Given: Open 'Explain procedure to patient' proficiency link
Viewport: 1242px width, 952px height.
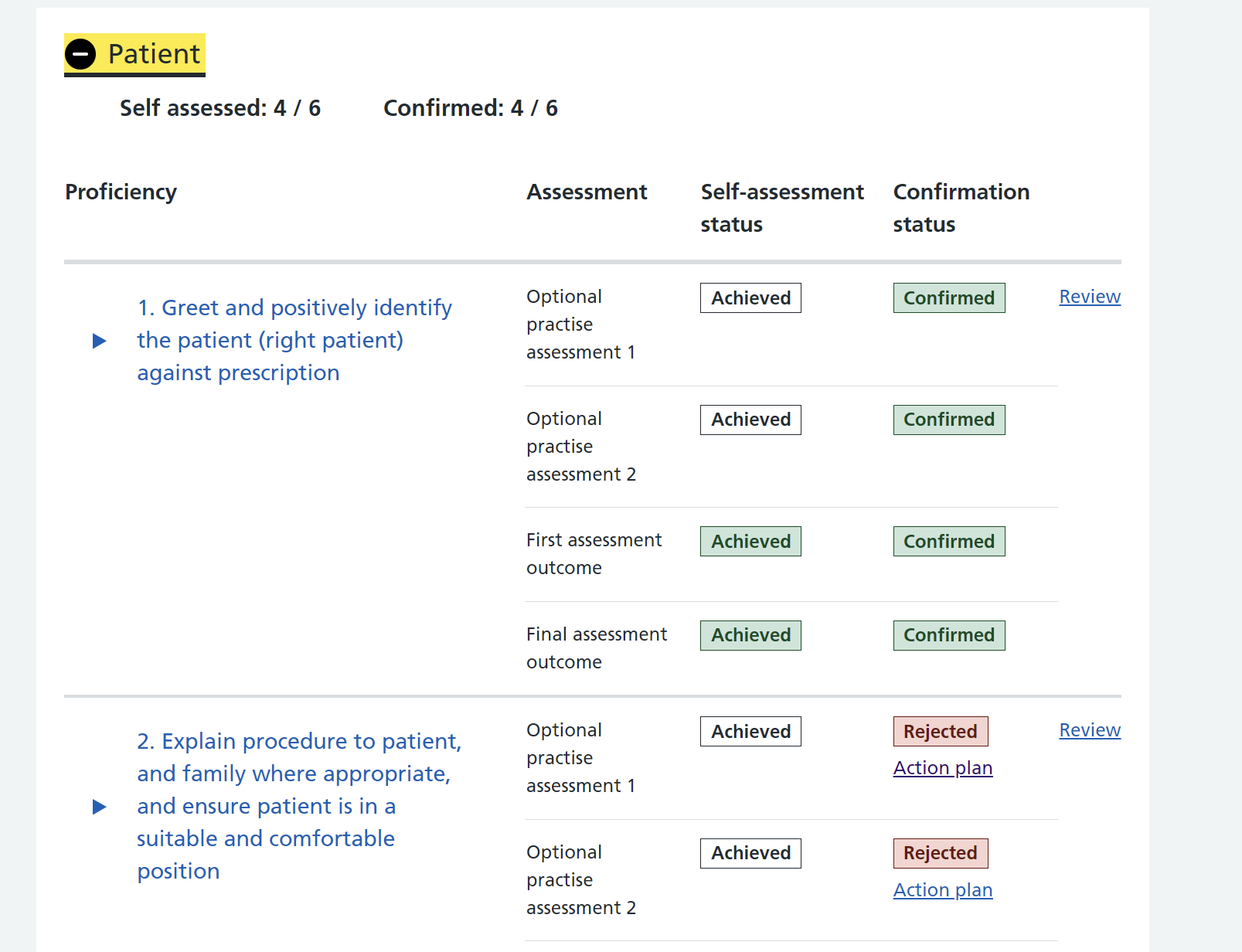Looking at the screenshot, I should point(298,806).
